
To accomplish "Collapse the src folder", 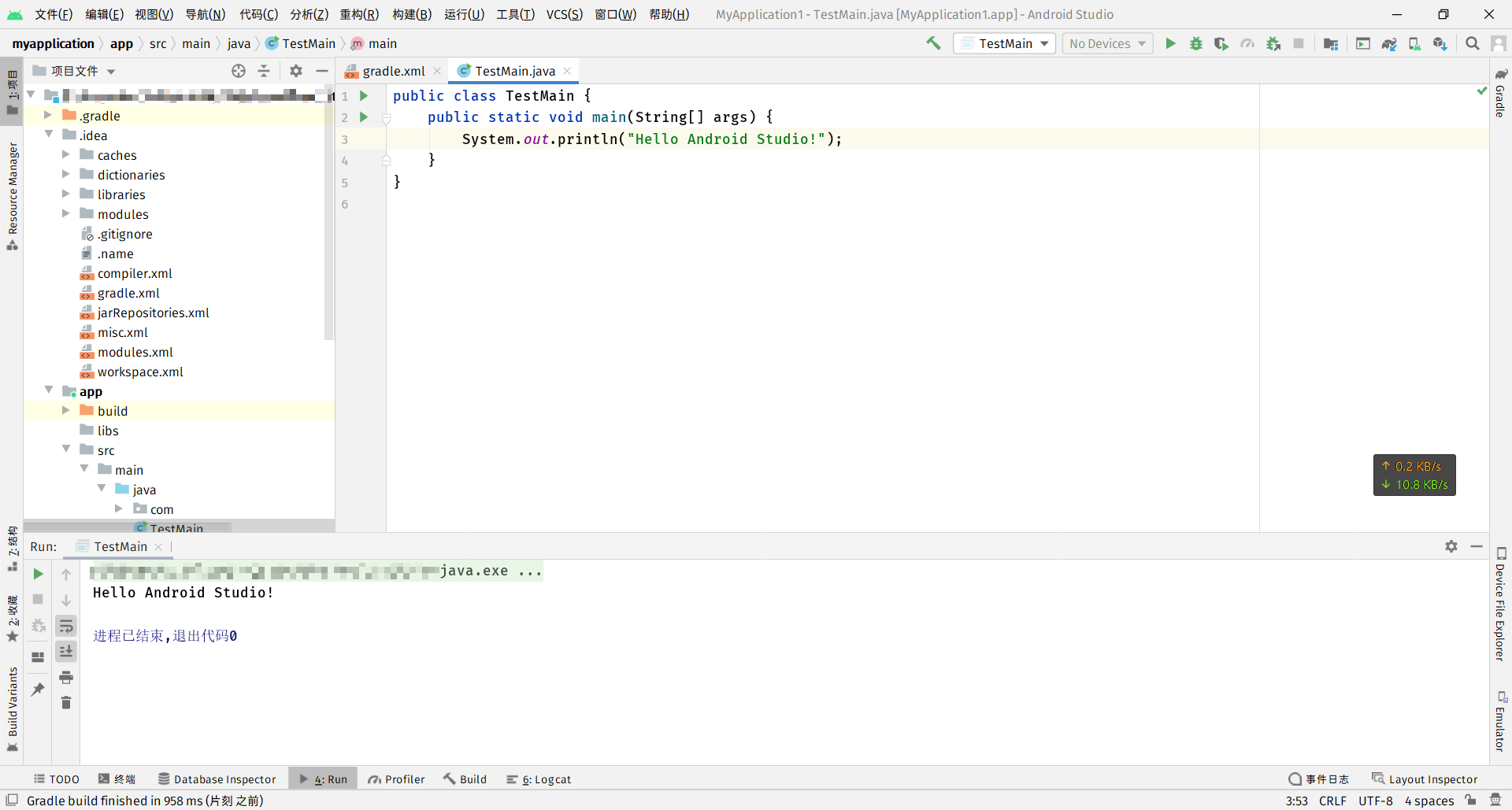I will tap(66, 449).
